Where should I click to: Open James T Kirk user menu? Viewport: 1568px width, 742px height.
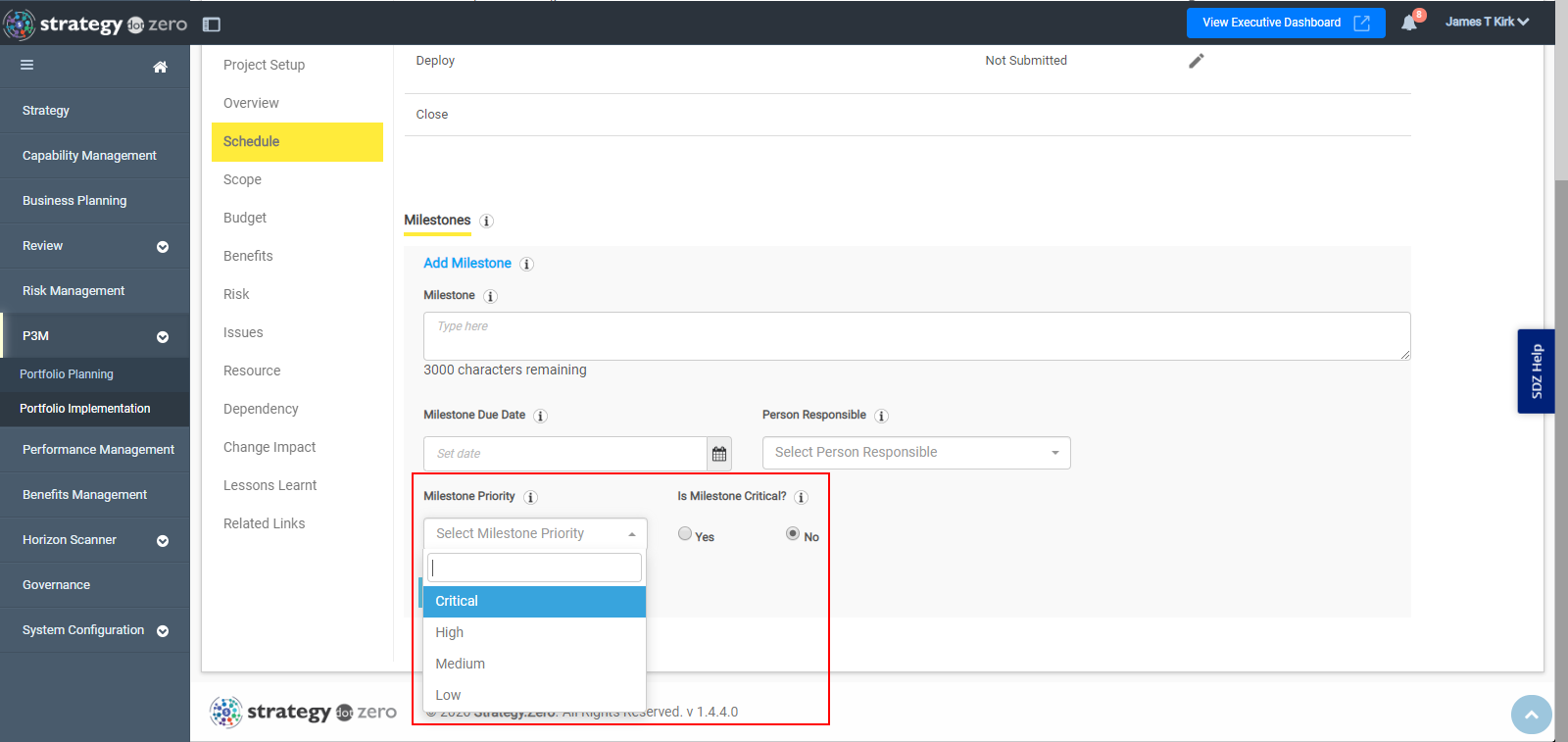1487,23
